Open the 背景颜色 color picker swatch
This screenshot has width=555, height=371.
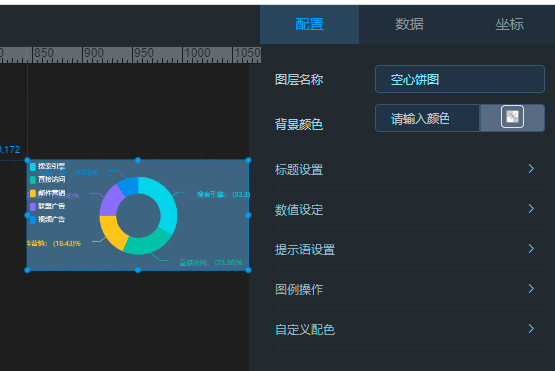pyautogui.click(x=512, y=117)
